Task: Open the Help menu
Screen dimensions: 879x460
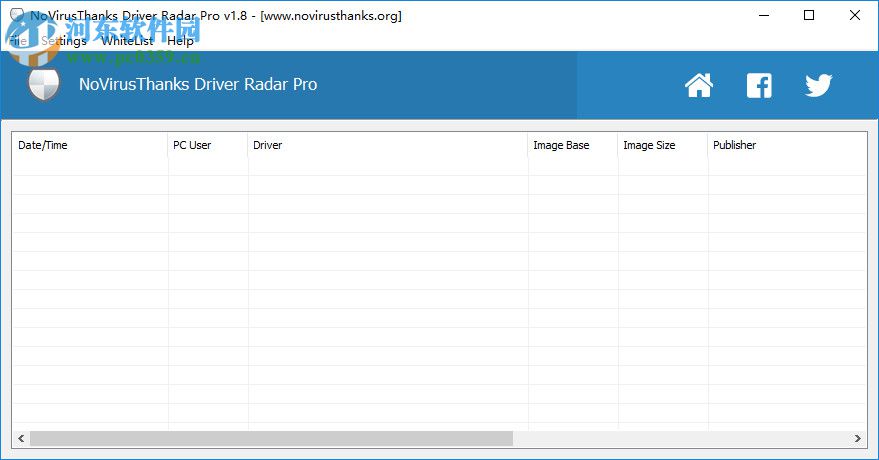Action: [x=181, y=41]
